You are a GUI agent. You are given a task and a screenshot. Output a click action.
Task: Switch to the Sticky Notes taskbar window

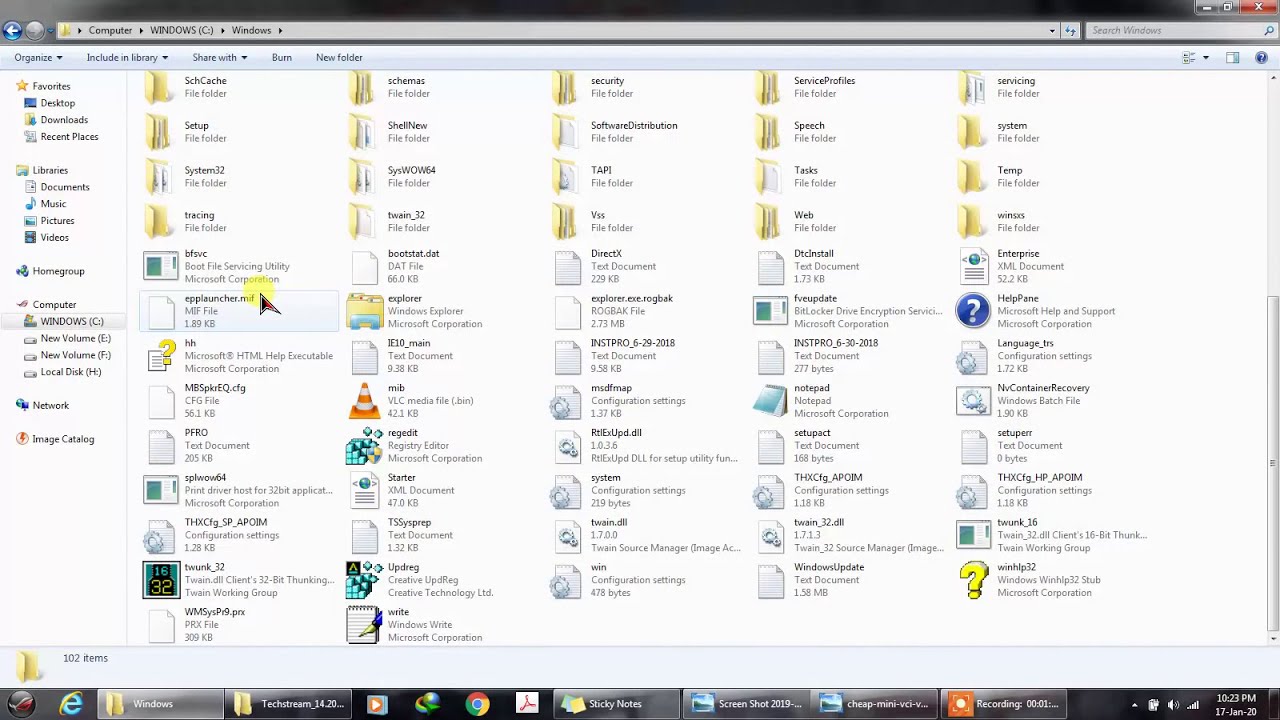615,704
